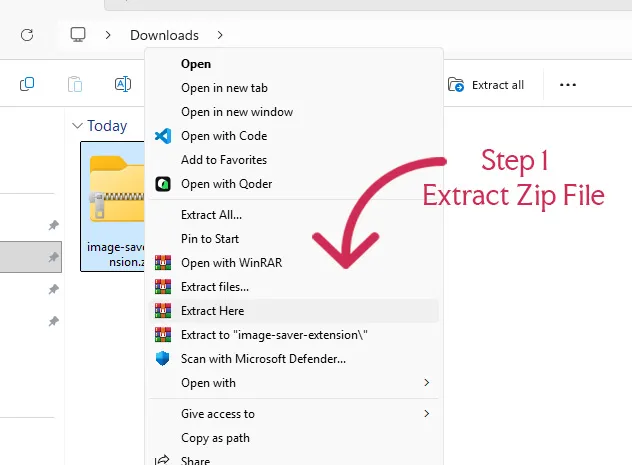Select the Share menu entry
This screenshot has width=632, height=465.
294,459
